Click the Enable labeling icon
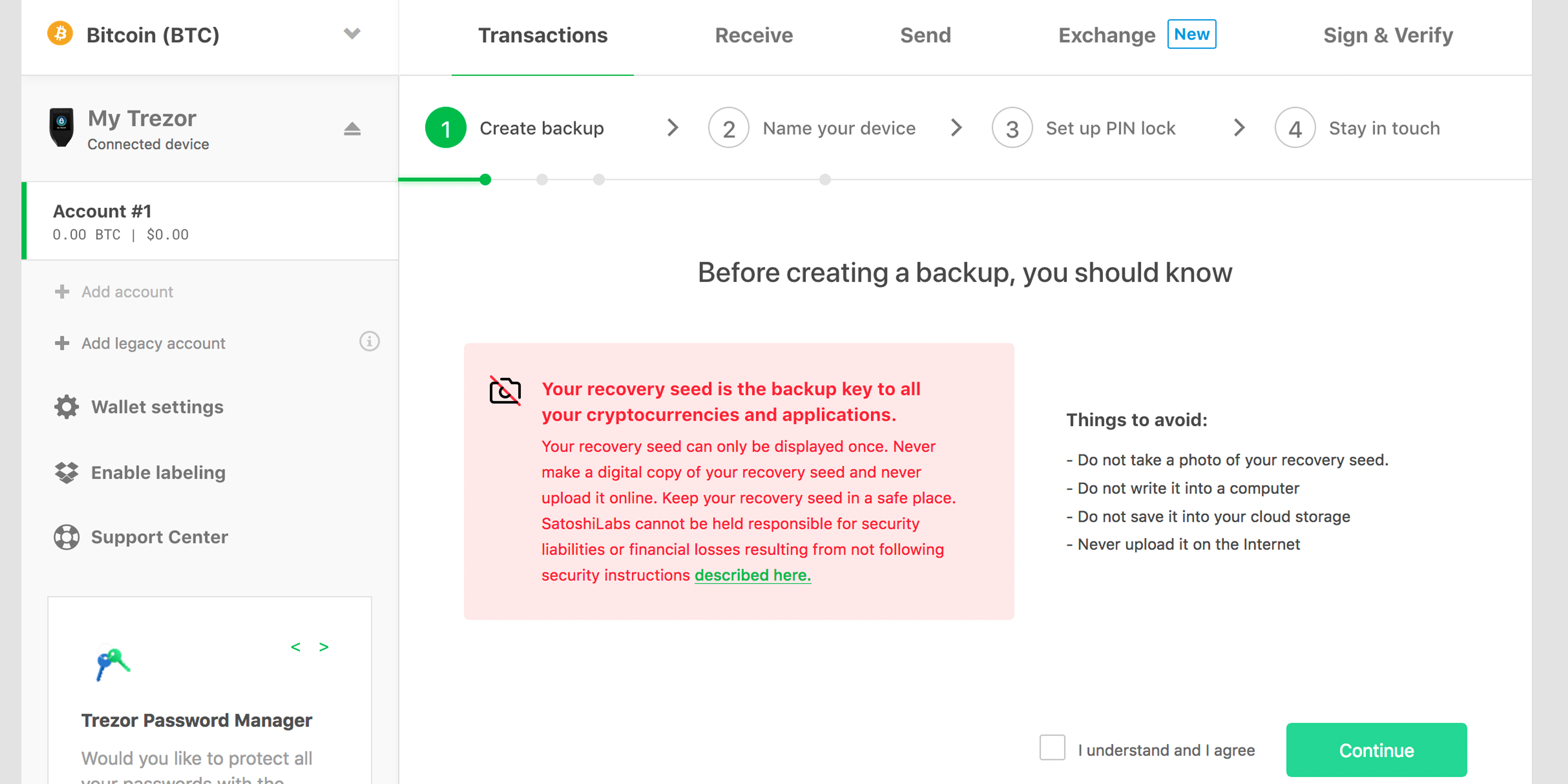The image size is (1568, 784). (66, 472)
